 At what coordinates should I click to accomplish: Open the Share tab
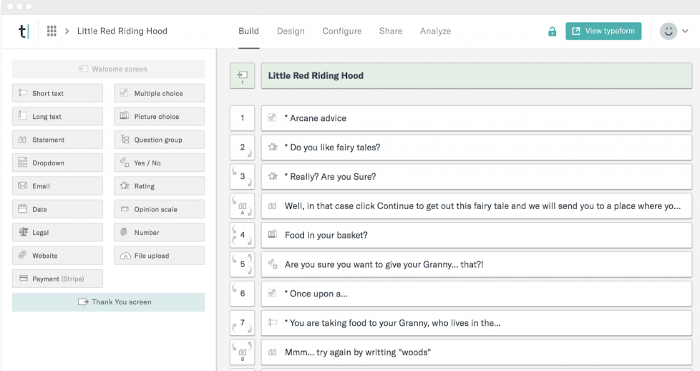[391, 31]
